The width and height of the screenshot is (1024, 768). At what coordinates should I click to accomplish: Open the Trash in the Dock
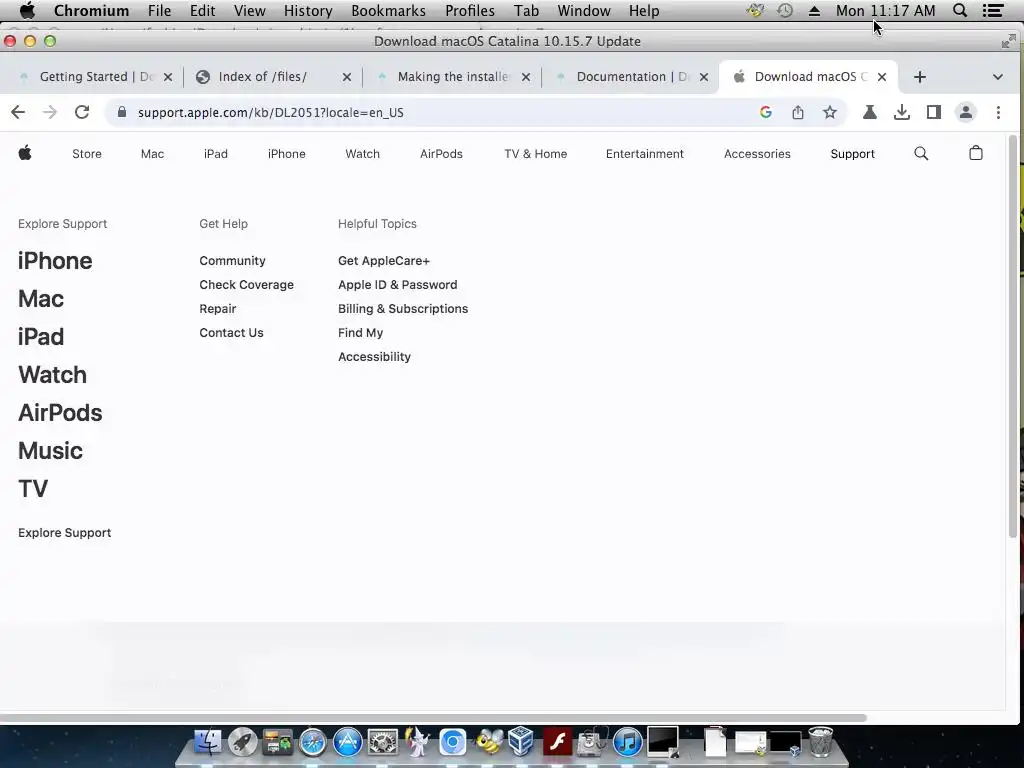click(820, 742)
